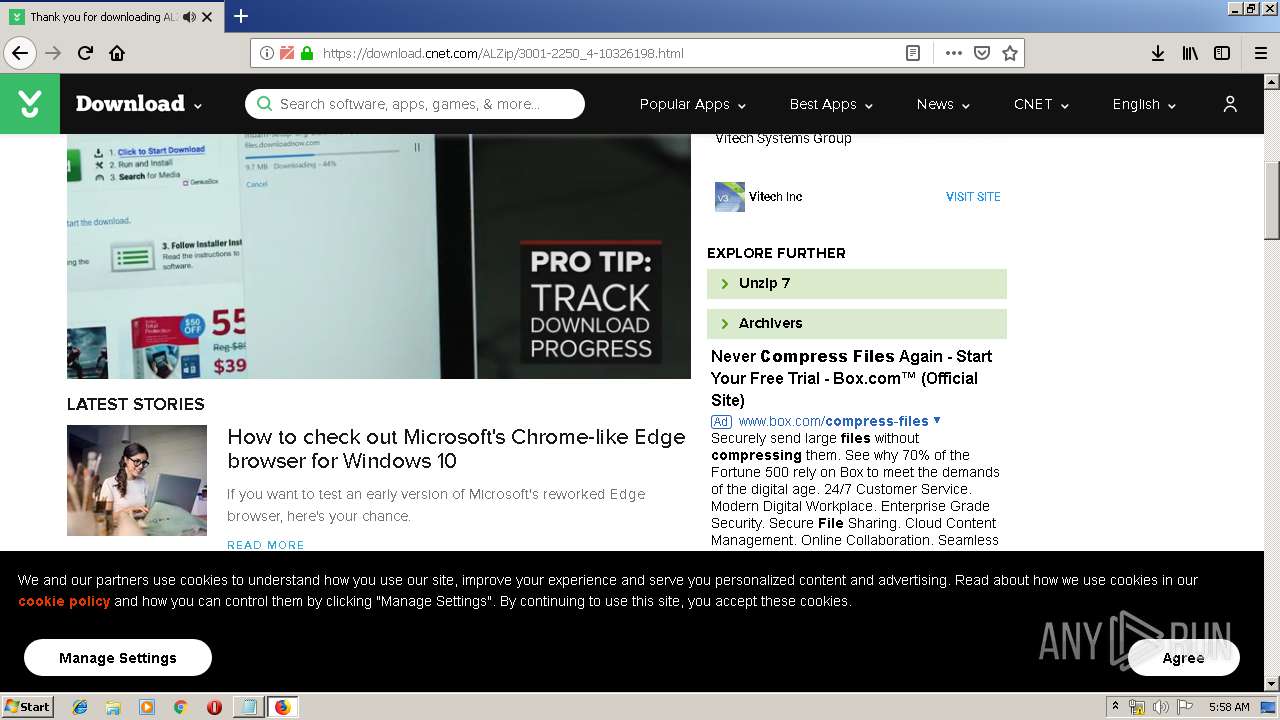Click the page vertical scrollbar thumb
This screenshot has height=720, width=1280.
coord(1272,200)
